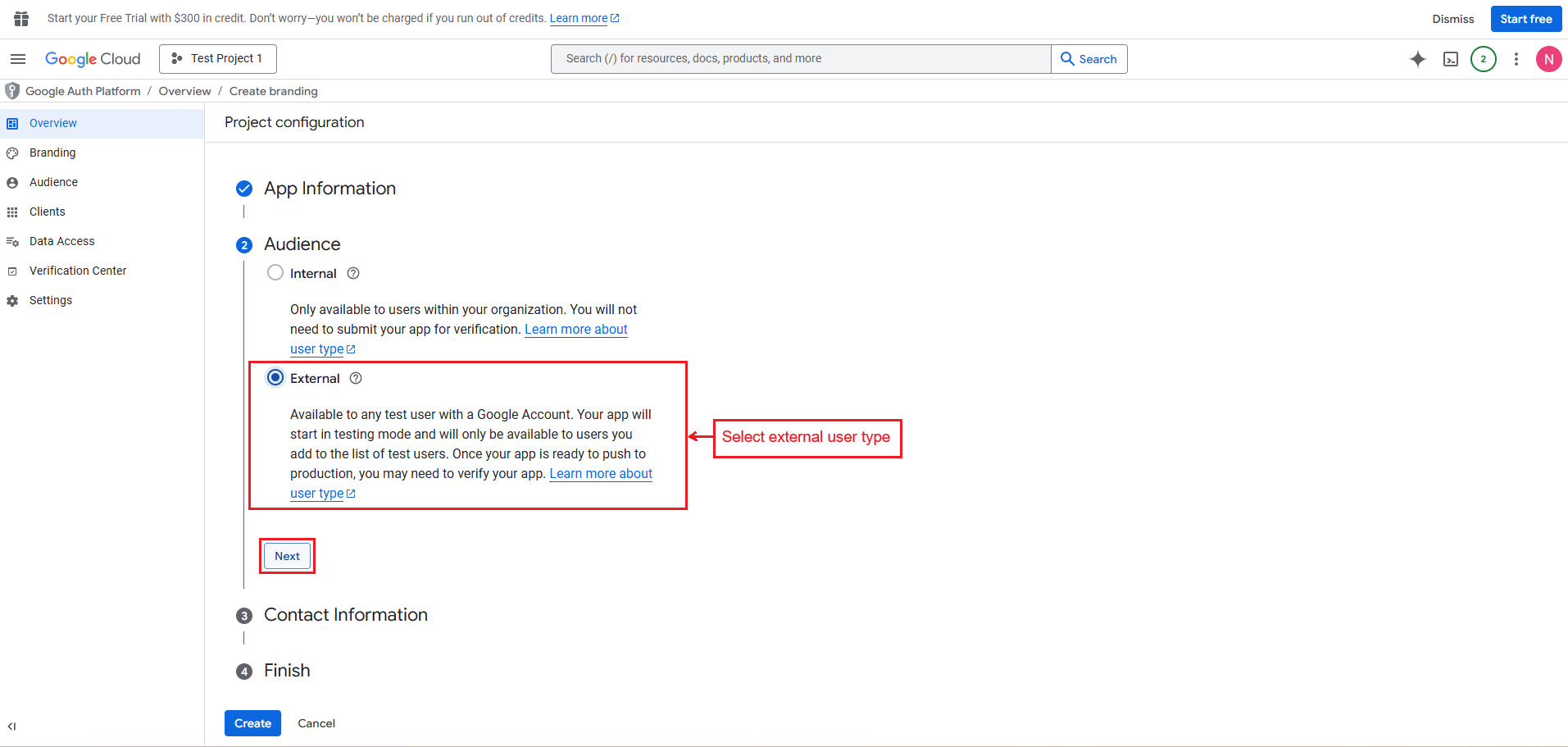
Task: Click the resources search input field
Action: 800,59
